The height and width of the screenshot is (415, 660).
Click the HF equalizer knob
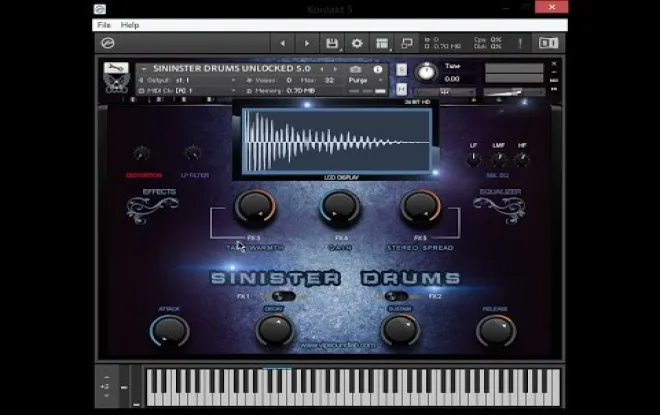click(522, 159)
